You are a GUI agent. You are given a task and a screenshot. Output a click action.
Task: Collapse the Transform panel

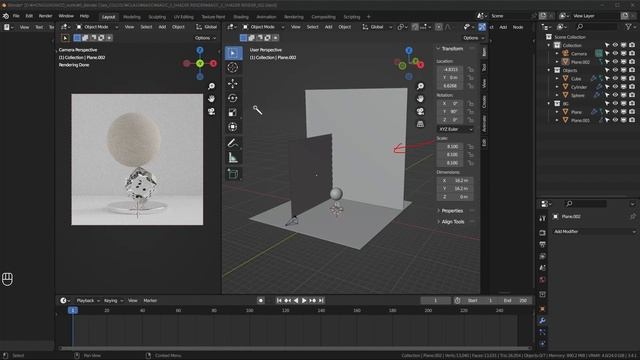[452, 49]
